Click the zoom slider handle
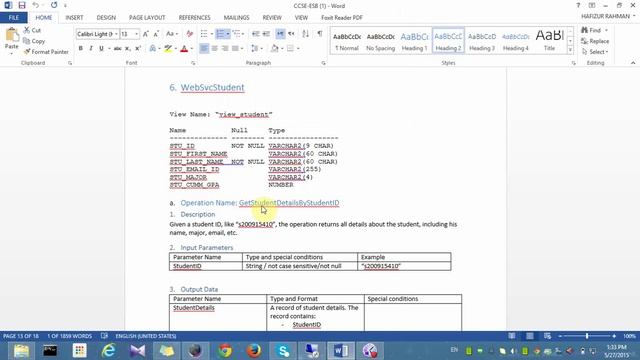Screen dimensions: 640x360 (587, 336)
